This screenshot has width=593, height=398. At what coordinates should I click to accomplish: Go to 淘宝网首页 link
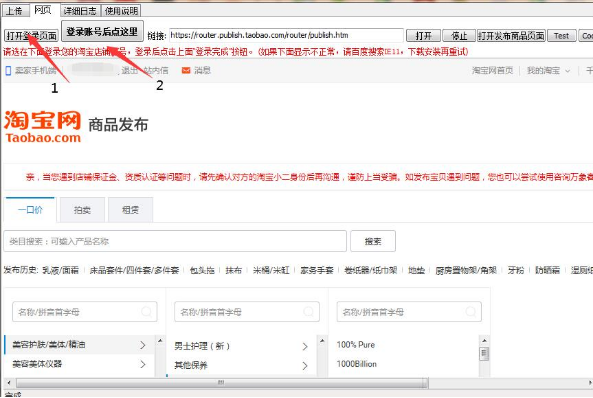tap(492, 70)
